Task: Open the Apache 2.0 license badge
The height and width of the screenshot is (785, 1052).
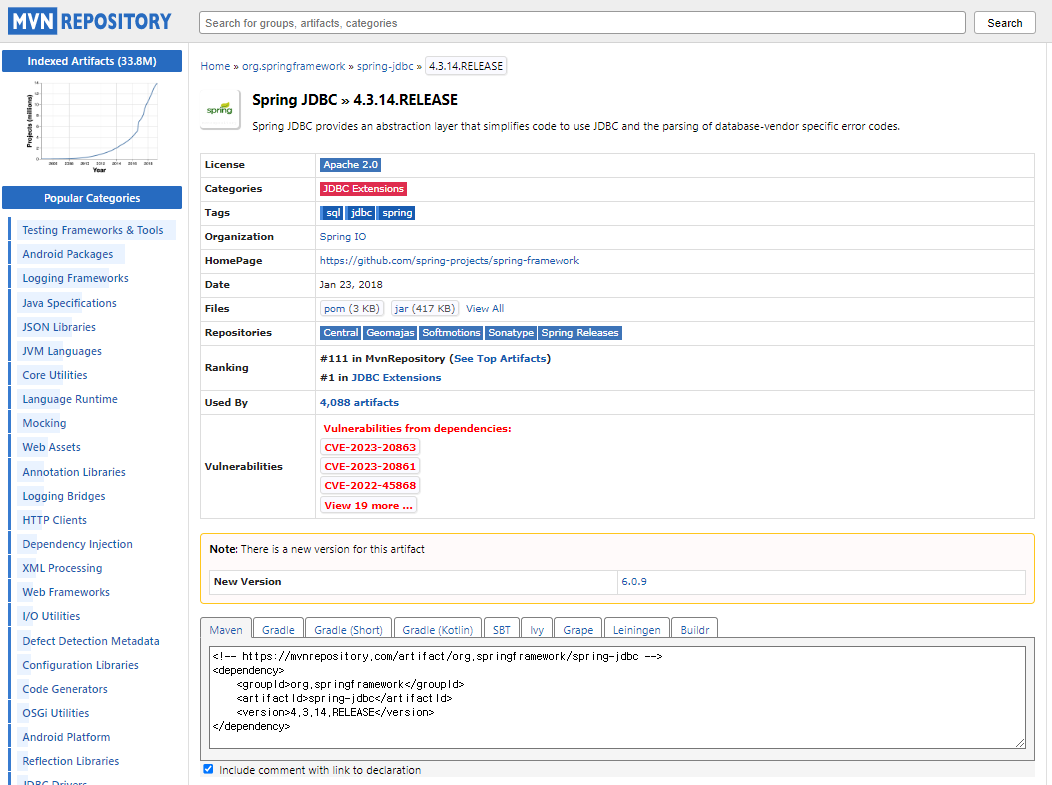Action: point(350,164)
